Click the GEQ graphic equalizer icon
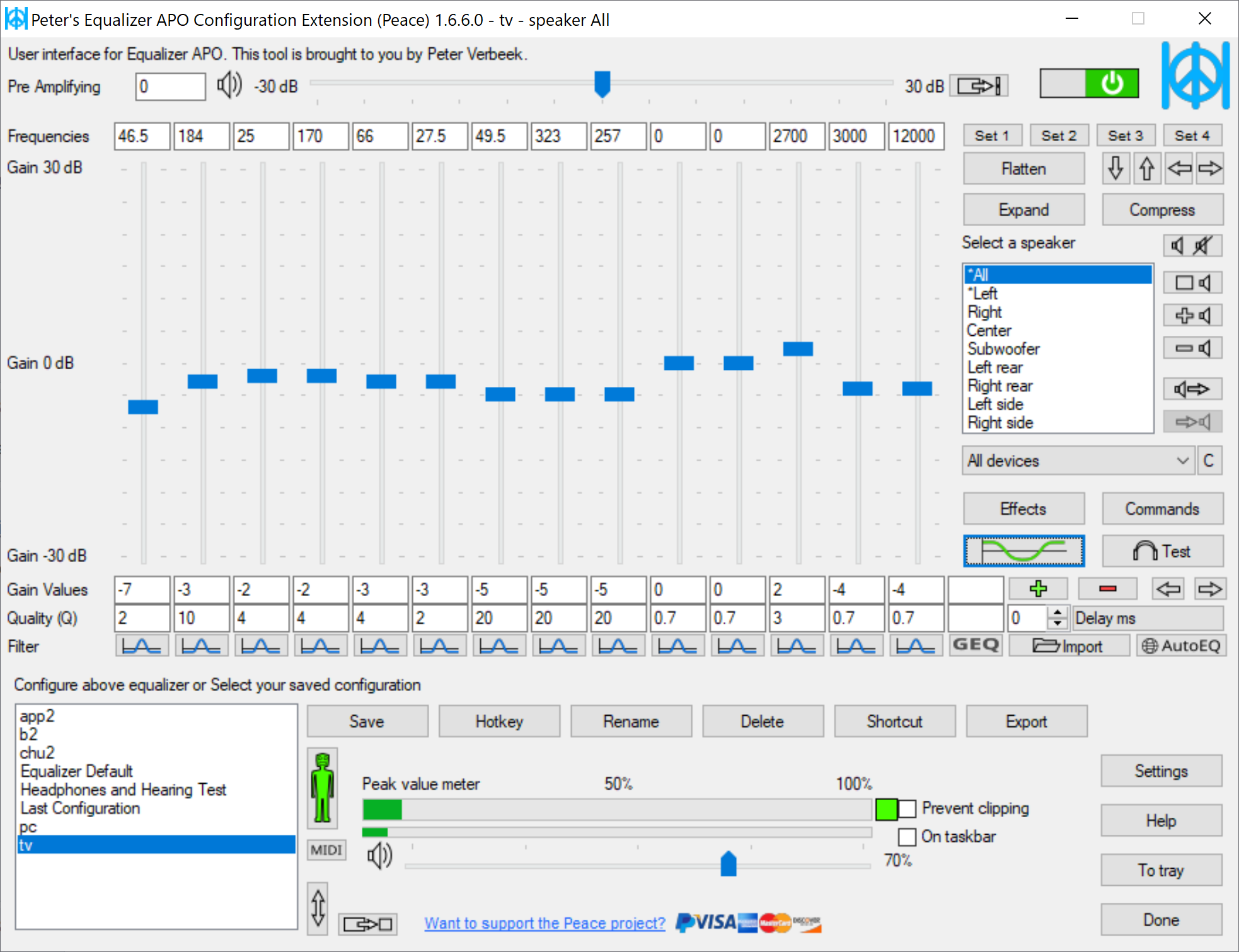Screen dimensions: 1239x952 coord(976,645)
